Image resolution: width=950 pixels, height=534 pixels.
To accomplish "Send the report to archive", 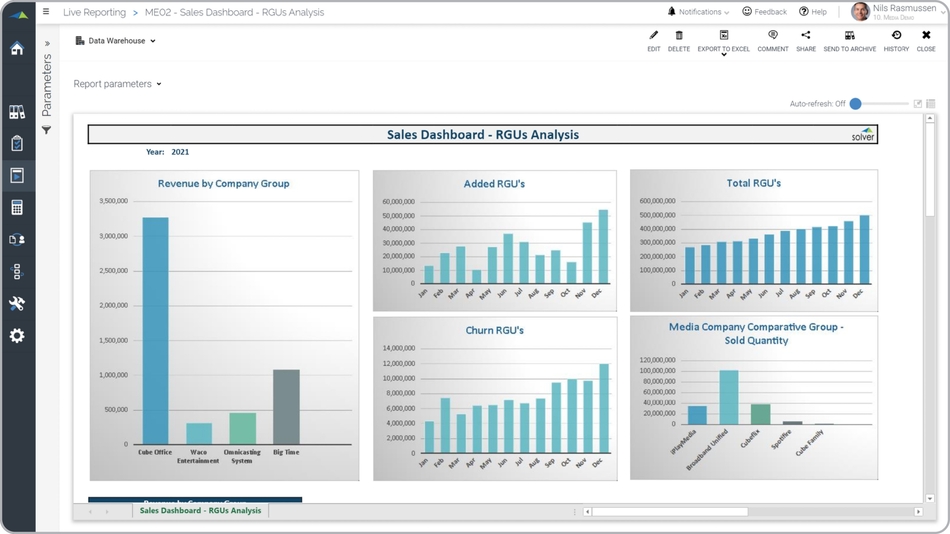I will pos(849,36).
